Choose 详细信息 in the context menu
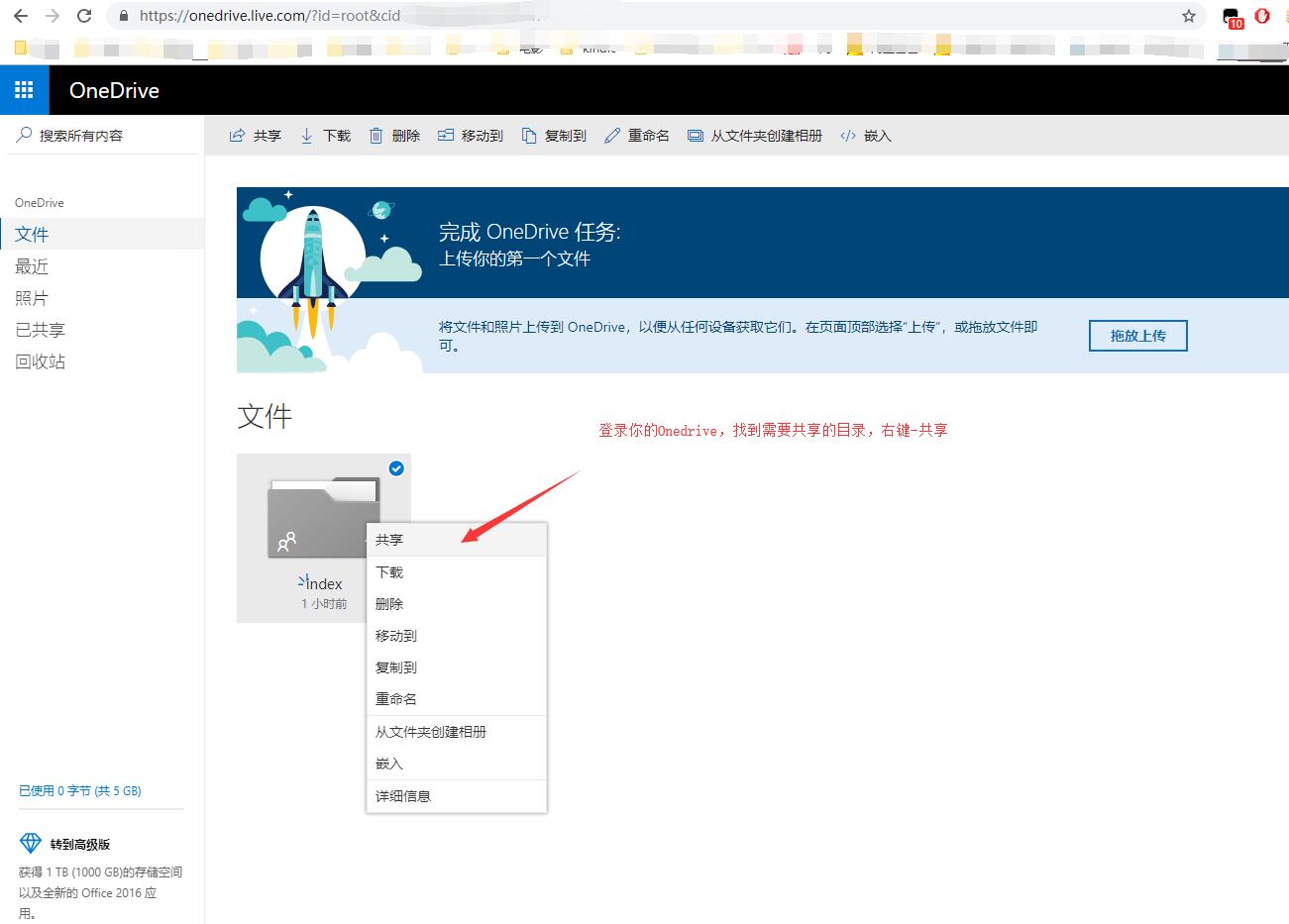The height and width of the screenshot is (924, 1289). click(x=457, y=796)
